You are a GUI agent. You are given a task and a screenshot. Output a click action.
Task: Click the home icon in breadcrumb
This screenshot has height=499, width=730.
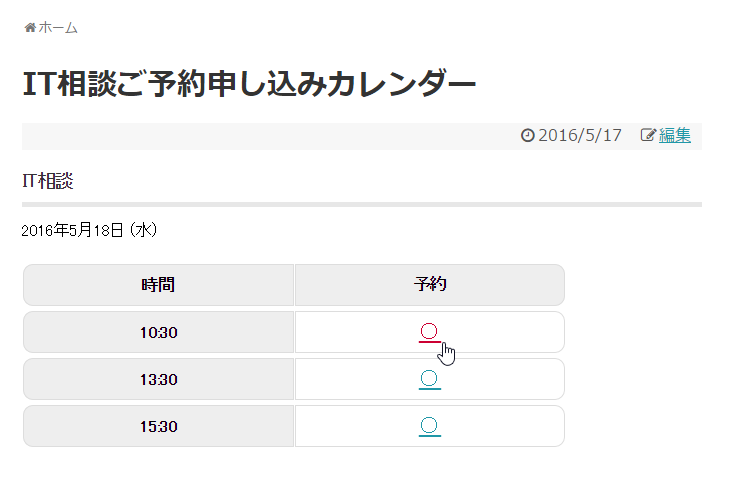[30, 28]
